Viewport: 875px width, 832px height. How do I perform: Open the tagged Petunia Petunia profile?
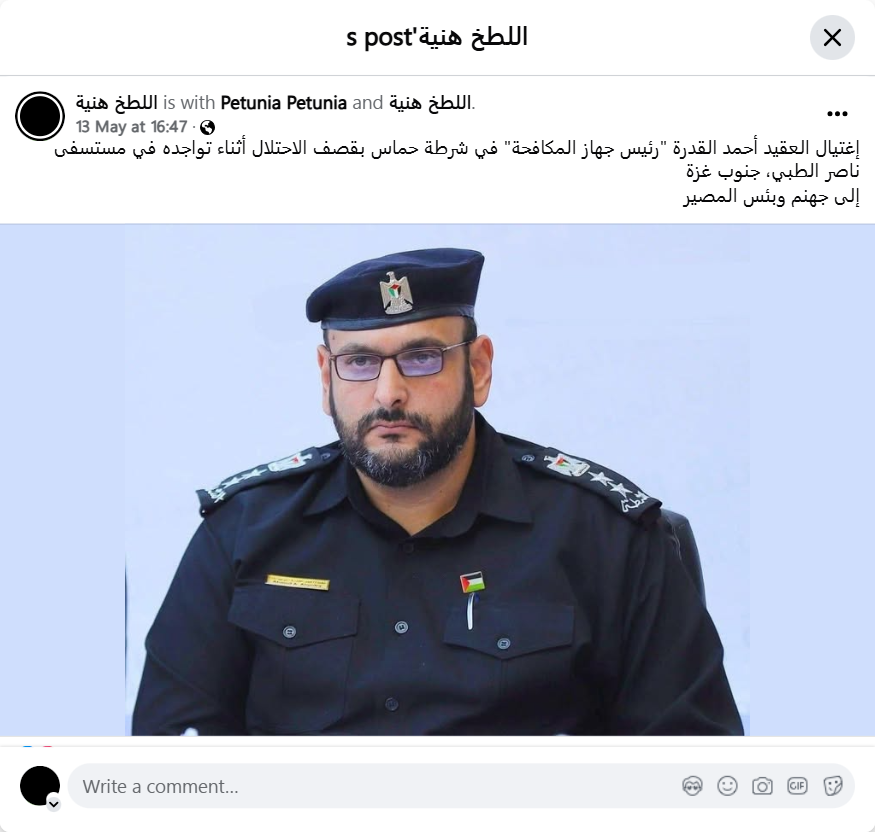[283, 103]
